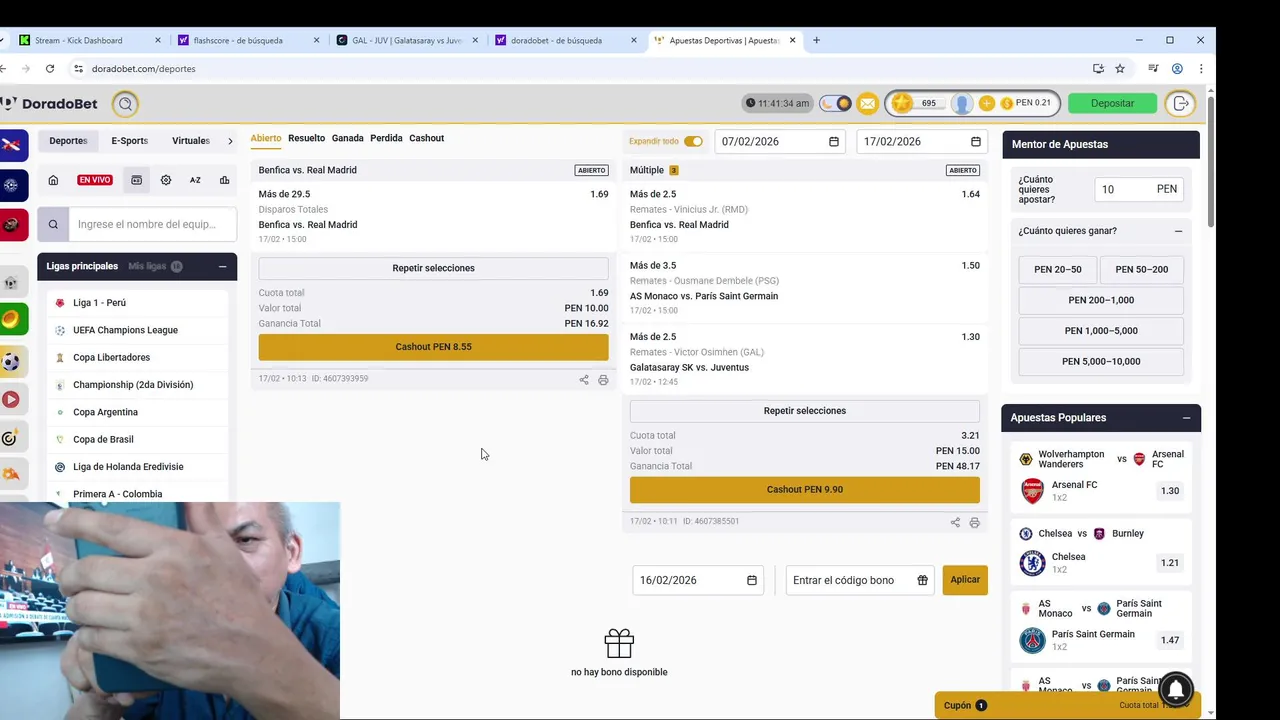Open EN VIVO live betting
The image size is (1280, 720).
95,180
